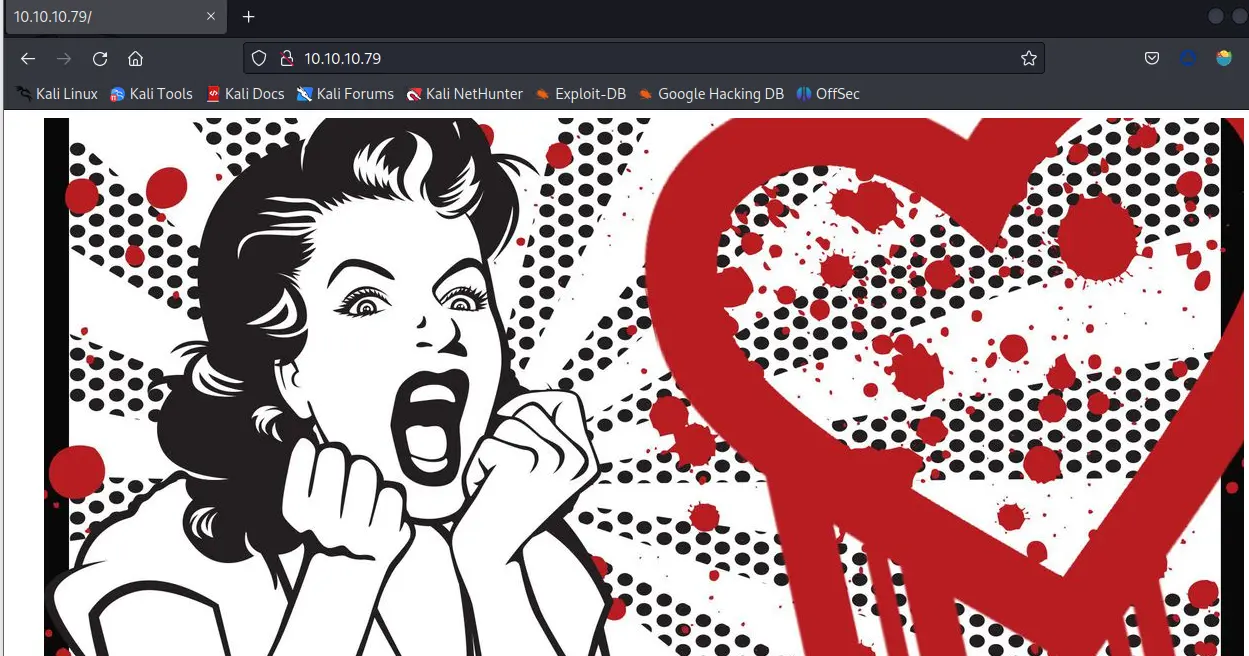Screen dimensions: 1249x656
Task: Open the blue extension icon in the toolbar
Action: [1188, 59]
